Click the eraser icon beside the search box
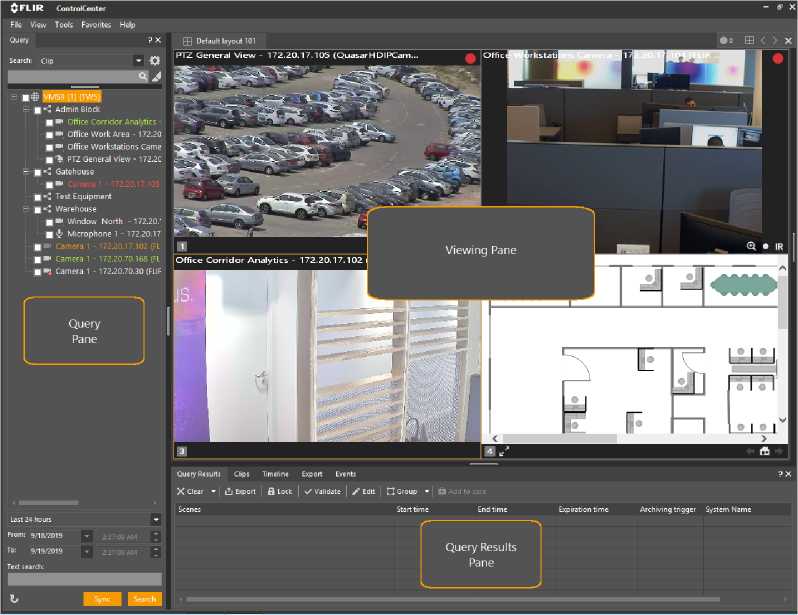Screen dimensions: 798x615 [156, 76]
